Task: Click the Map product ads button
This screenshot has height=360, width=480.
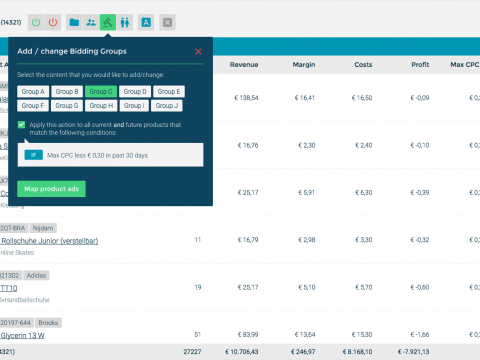Action: pos(51,189)
